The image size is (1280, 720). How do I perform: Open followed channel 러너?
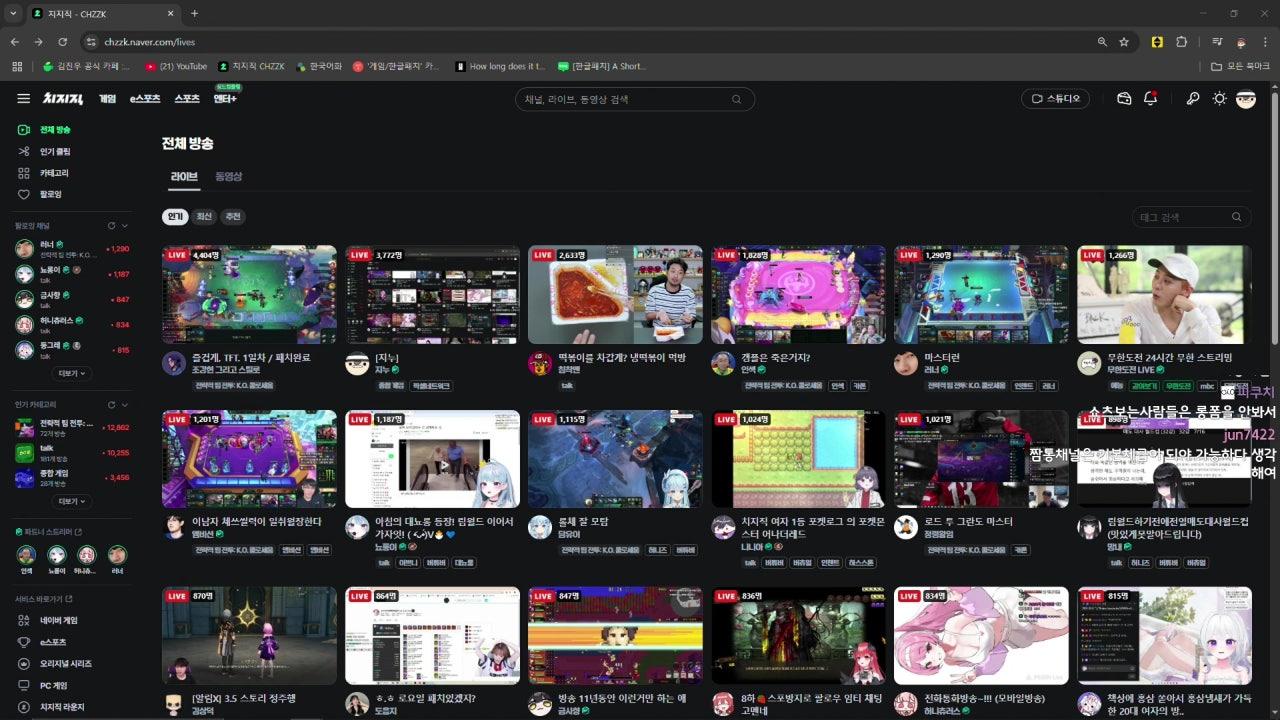72,248
